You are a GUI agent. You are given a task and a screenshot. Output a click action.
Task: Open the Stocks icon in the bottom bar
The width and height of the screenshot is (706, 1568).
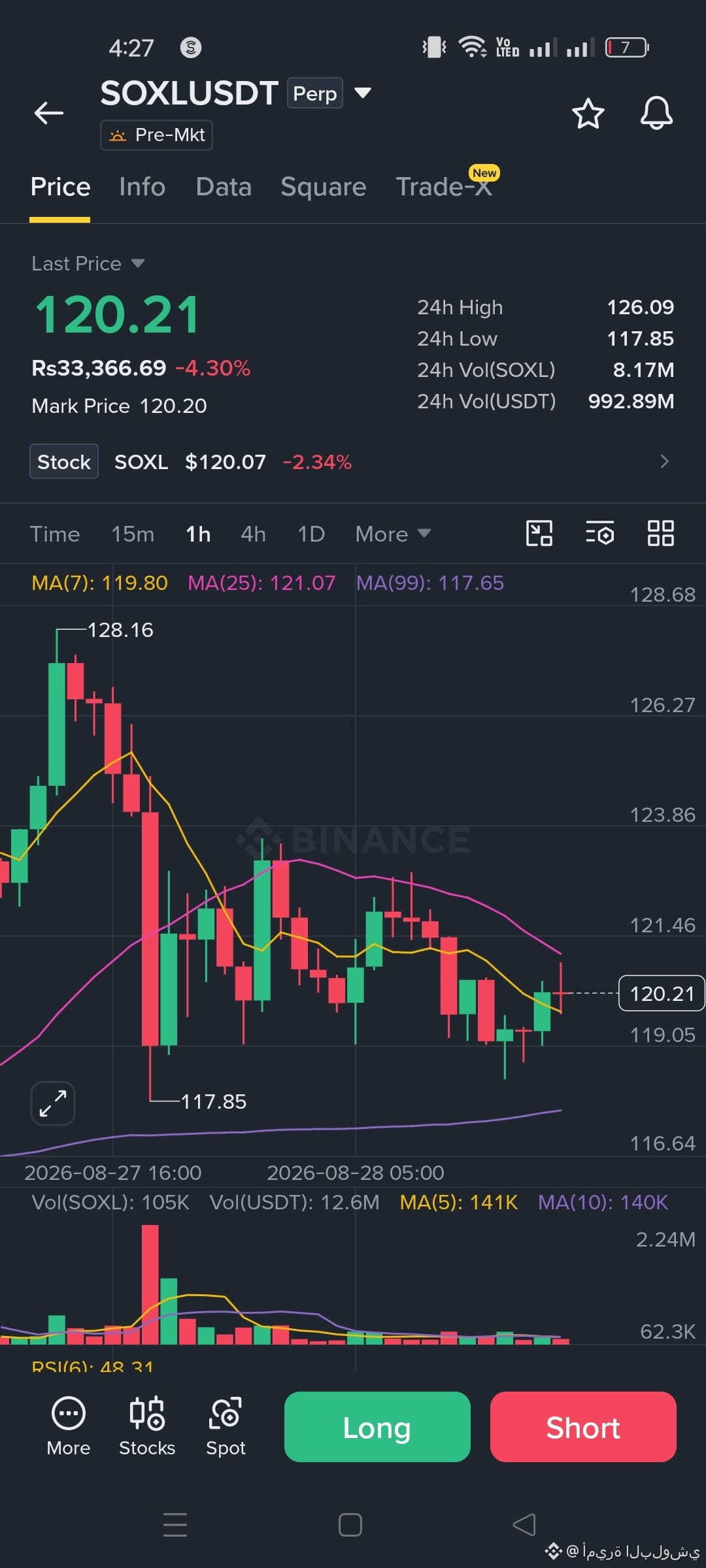(x=147, y=1427)
